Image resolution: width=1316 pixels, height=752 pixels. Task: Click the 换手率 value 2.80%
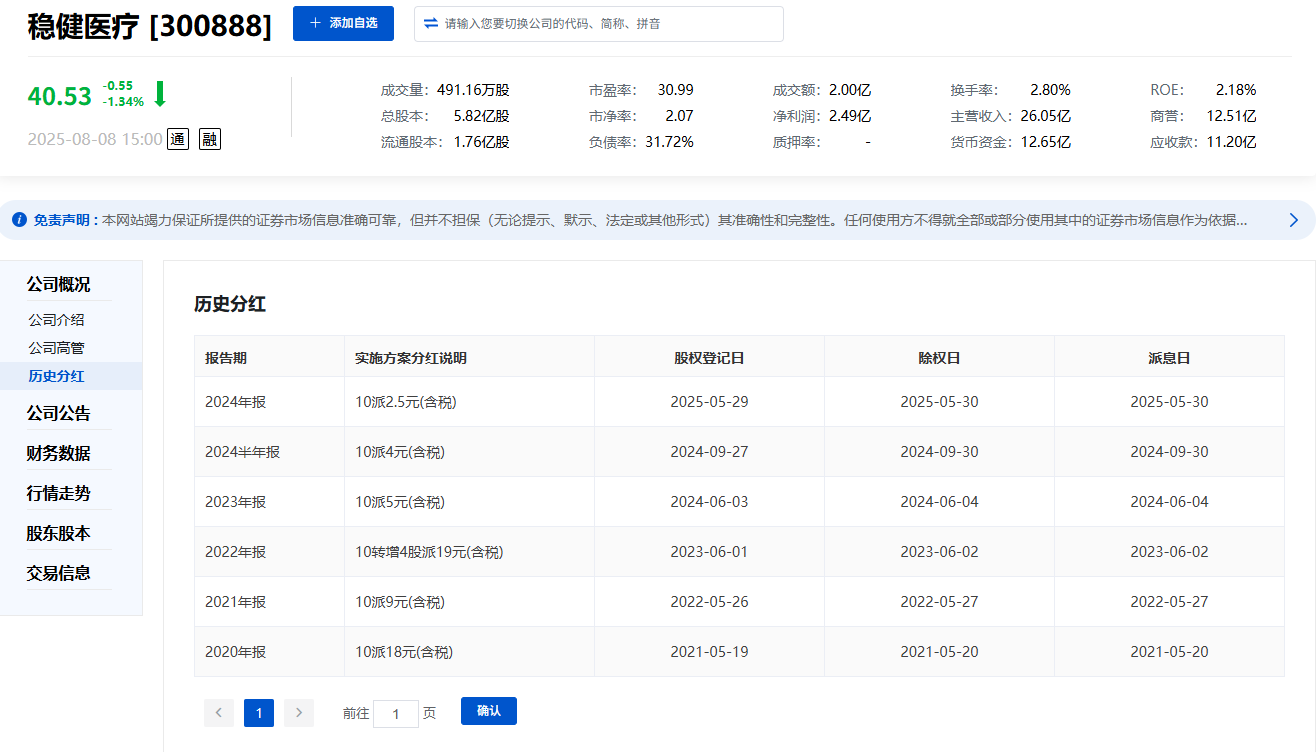point(1050,90)
